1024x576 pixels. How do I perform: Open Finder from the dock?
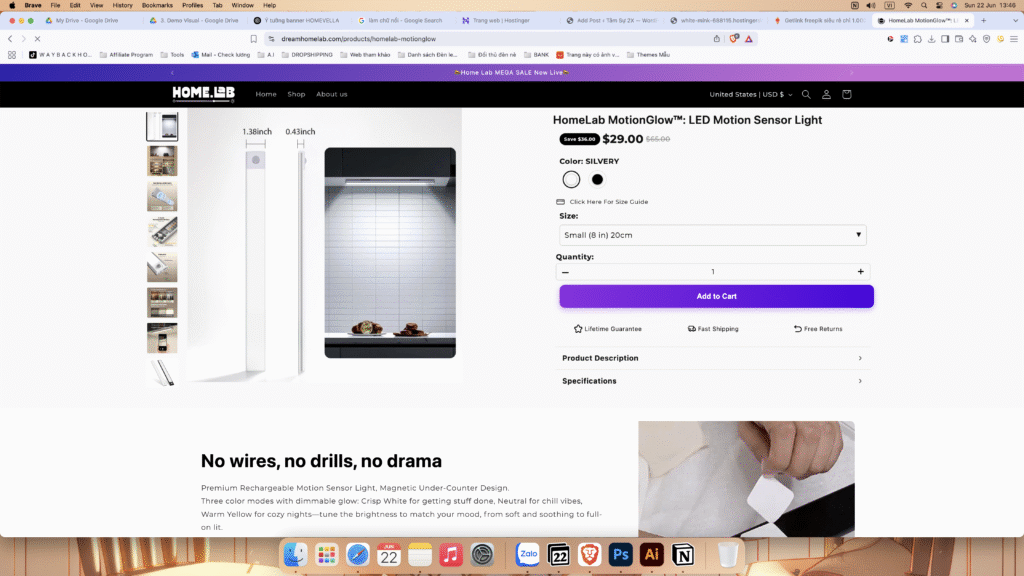coord(296,554)
